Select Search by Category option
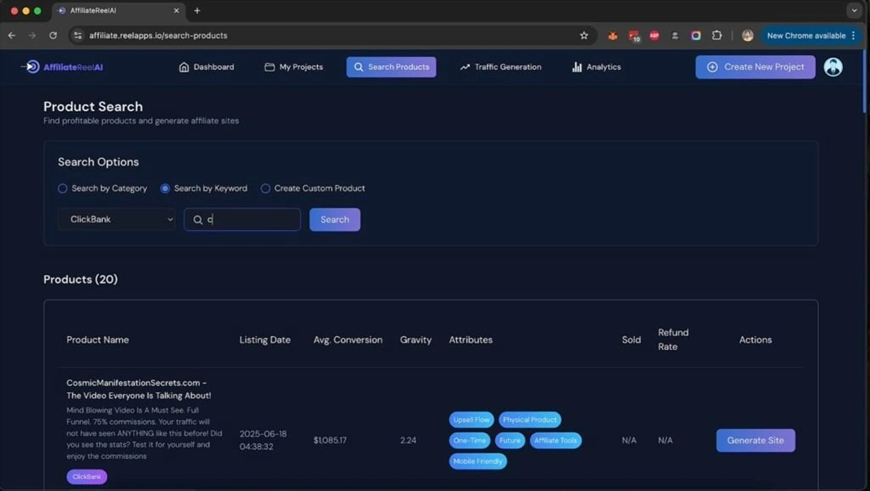The width and height of the screenshot is (870, 491). 103,189
